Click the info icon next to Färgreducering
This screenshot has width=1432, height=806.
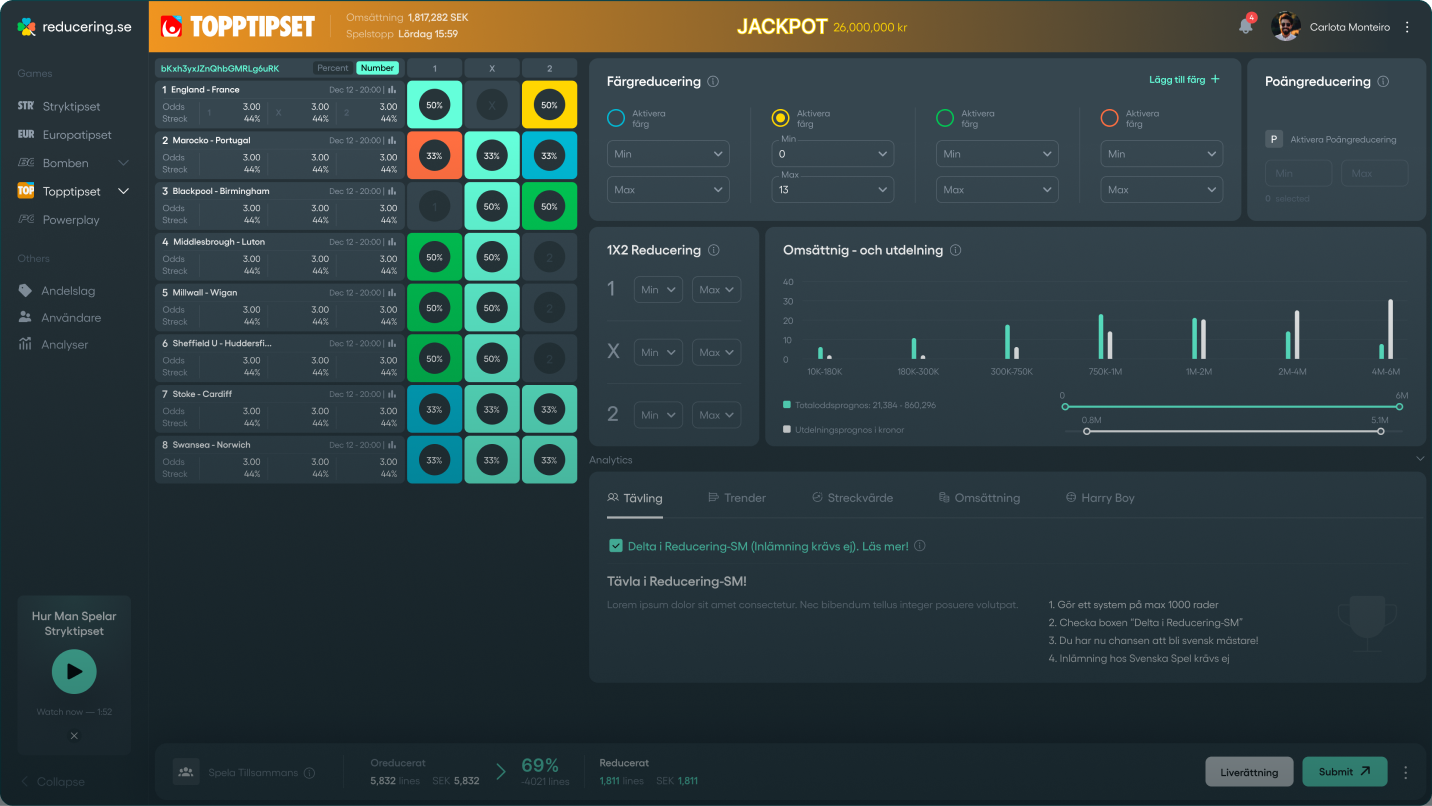[713, 82]
